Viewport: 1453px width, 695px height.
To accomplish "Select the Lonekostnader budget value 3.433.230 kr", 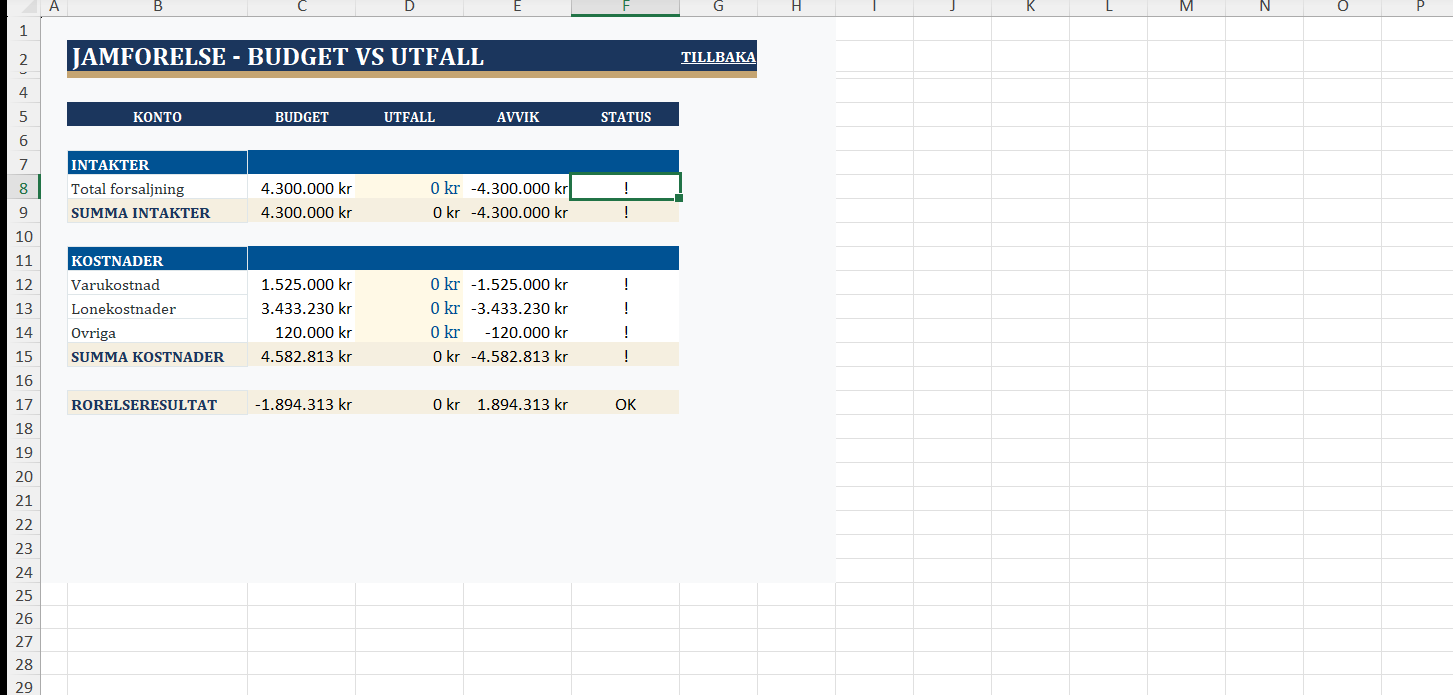I will point(302,308).
